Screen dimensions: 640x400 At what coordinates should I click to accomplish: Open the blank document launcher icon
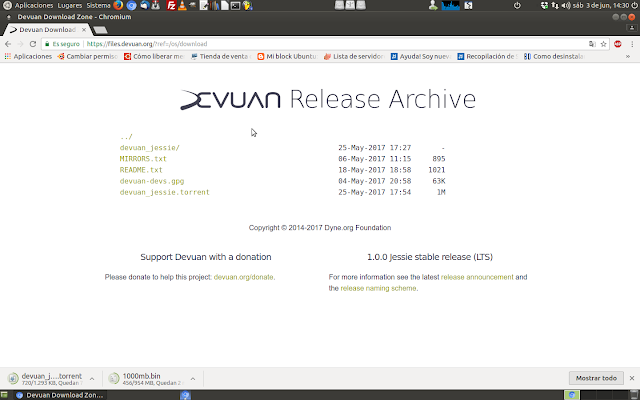tap(225, 5)
